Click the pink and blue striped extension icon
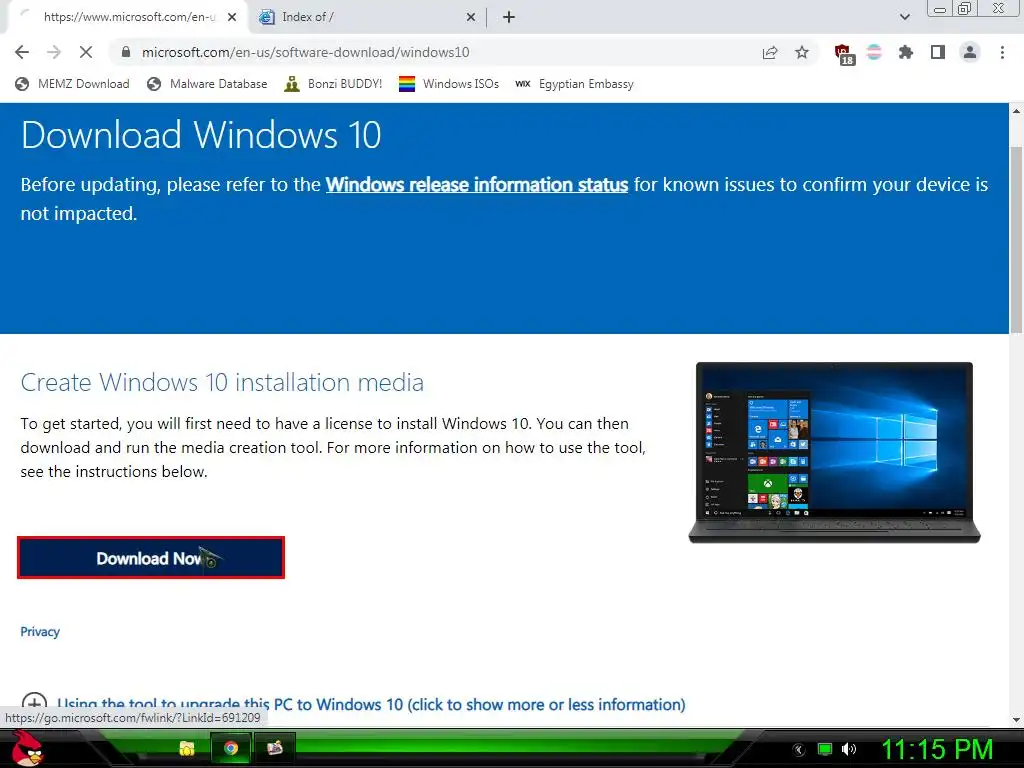 (x=874, y=52)
